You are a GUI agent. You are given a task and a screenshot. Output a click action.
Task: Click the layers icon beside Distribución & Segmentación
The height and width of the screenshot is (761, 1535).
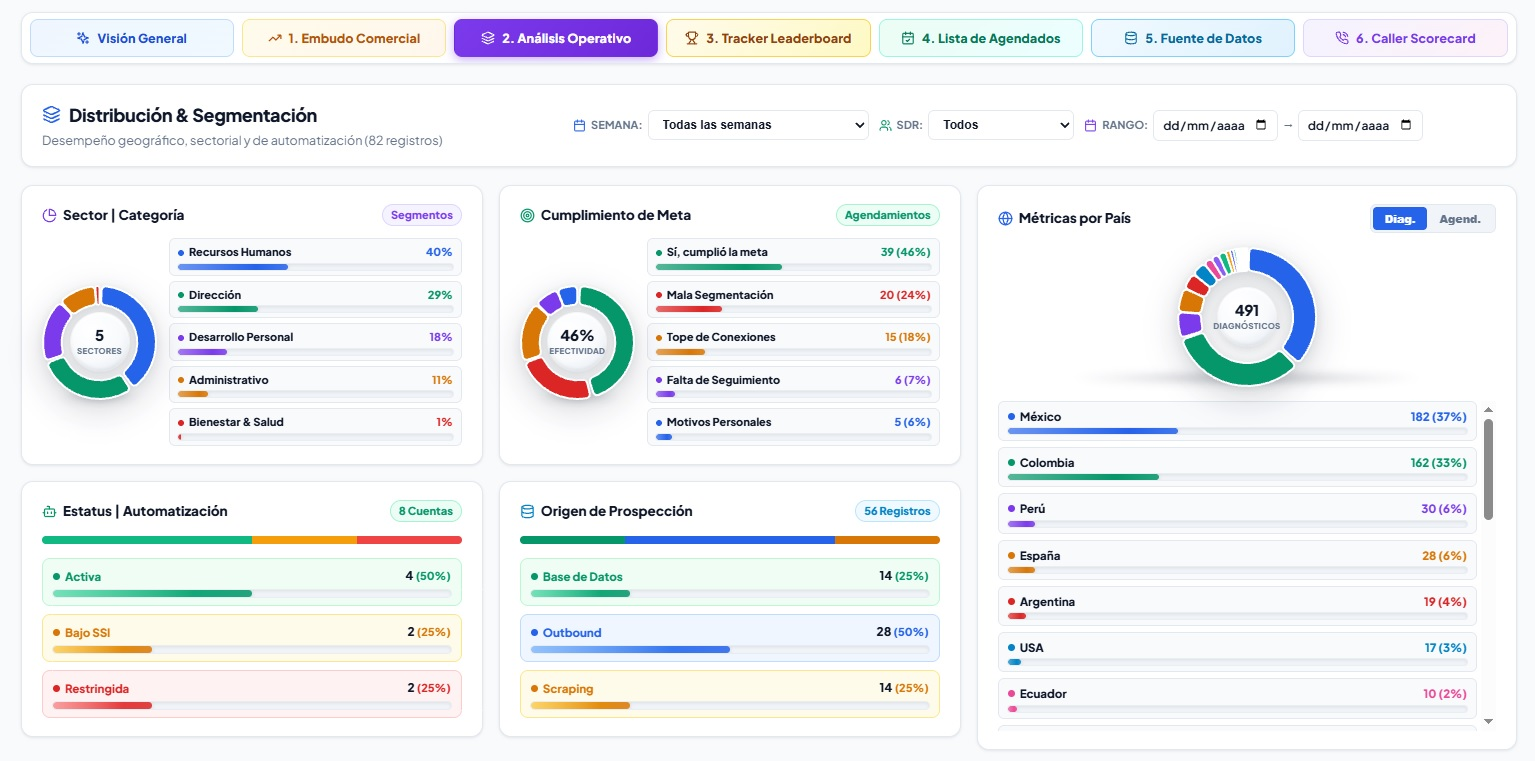point(51,115)
